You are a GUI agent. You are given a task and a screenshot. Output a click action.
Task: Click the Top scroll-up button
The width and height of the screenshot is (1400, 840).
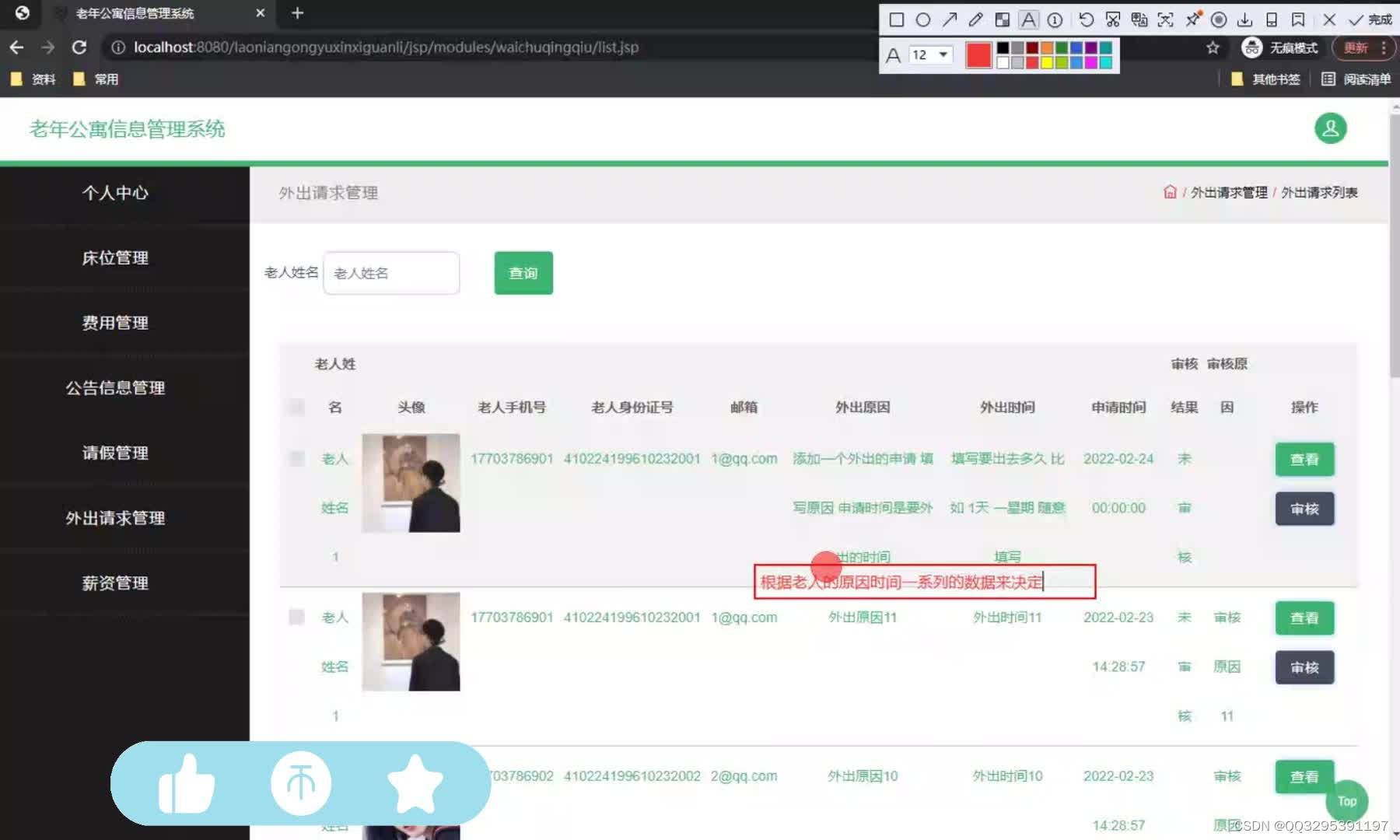[x=1347, y=801]
